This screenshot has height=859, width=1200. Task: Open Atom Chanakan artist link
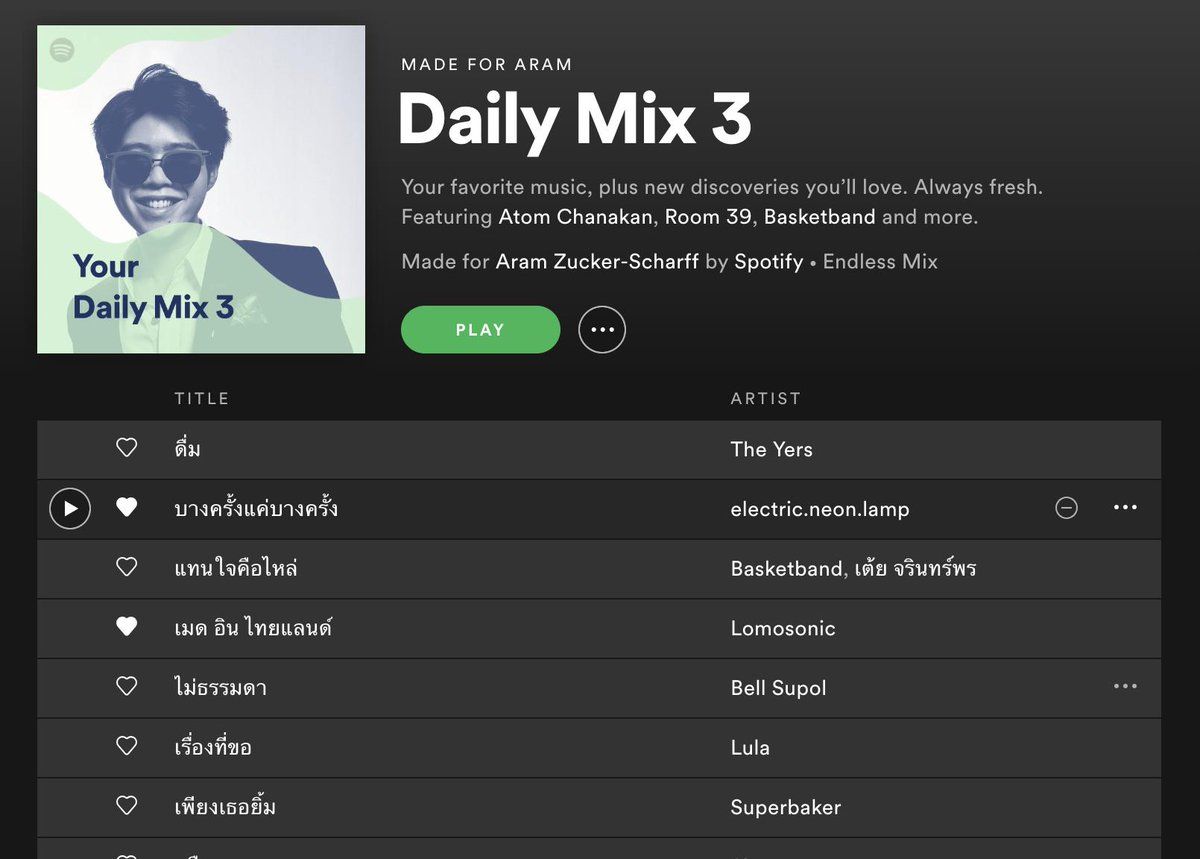coord(576,217)
